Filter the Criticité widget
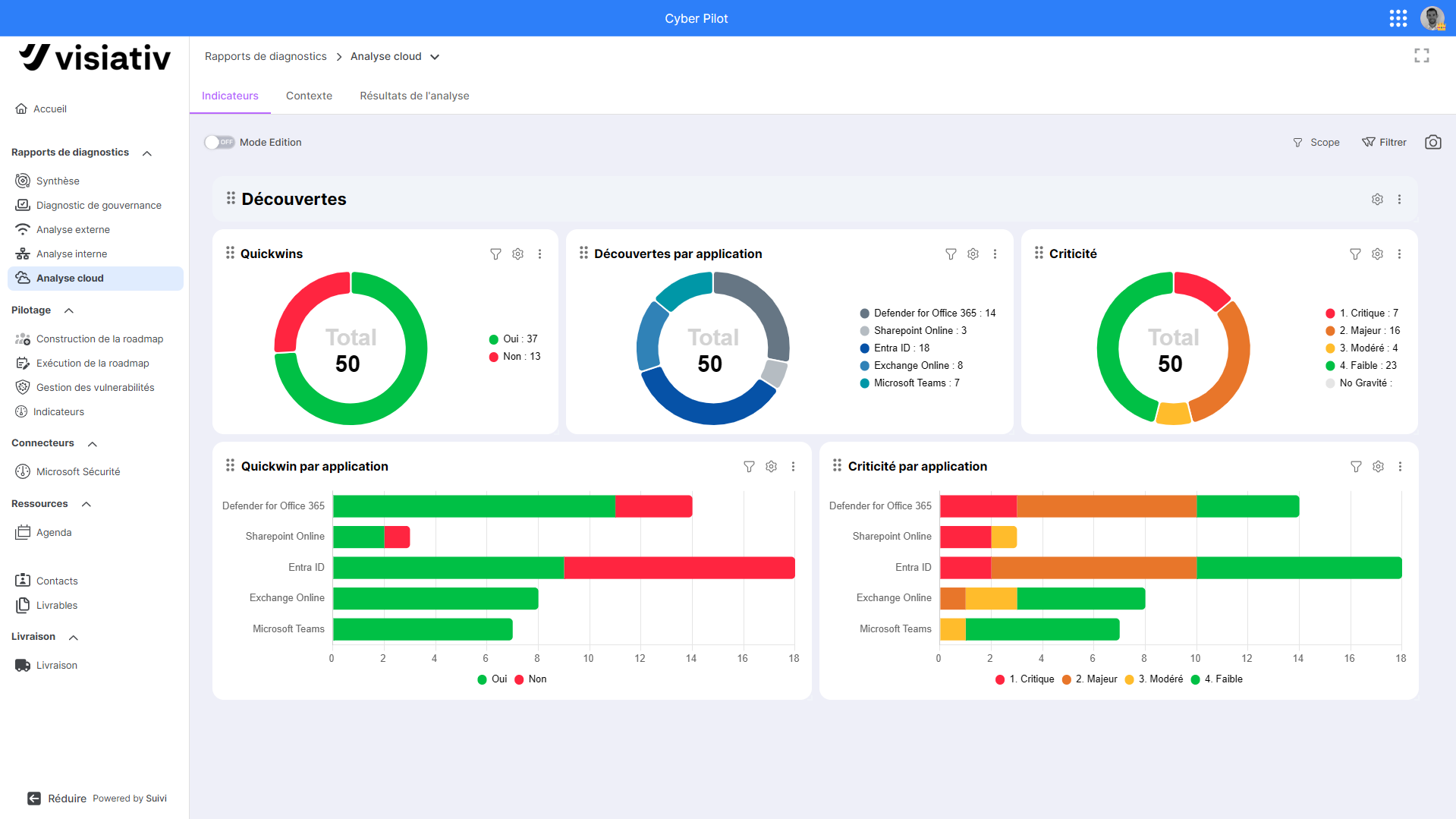 [1355, 254]
